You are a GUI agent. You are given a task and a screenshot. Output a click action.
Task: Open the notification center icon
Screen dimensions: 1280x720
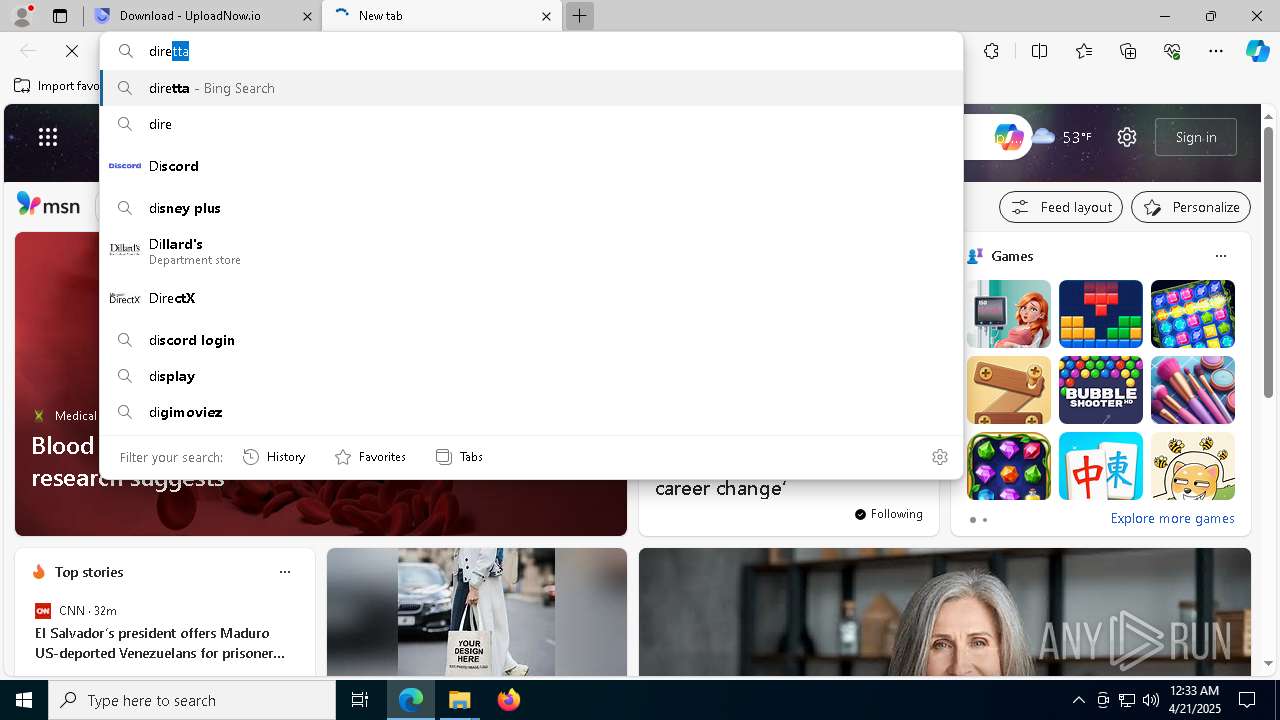tap(1248, 700)
